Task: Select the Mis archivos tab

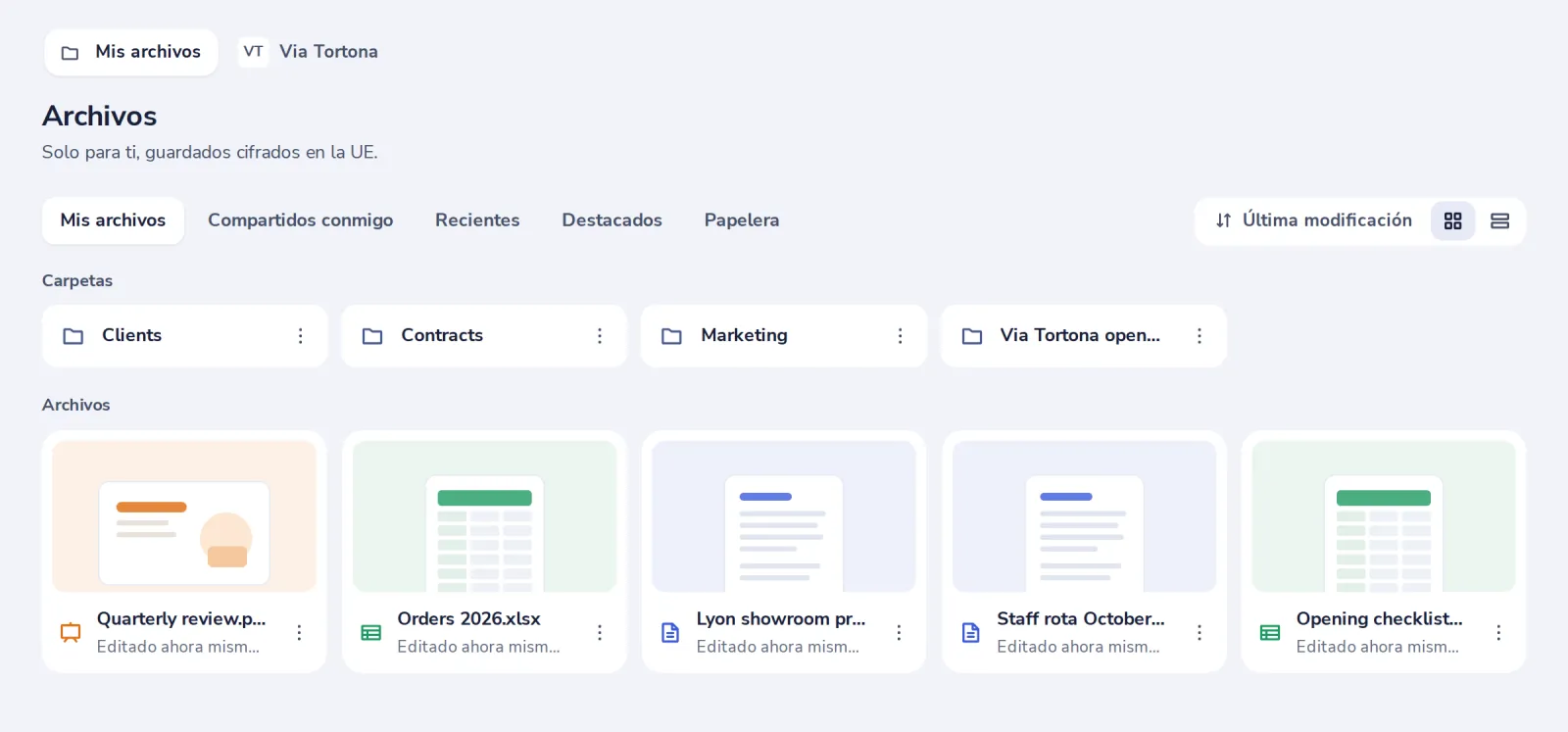Action: pos(113,220)
